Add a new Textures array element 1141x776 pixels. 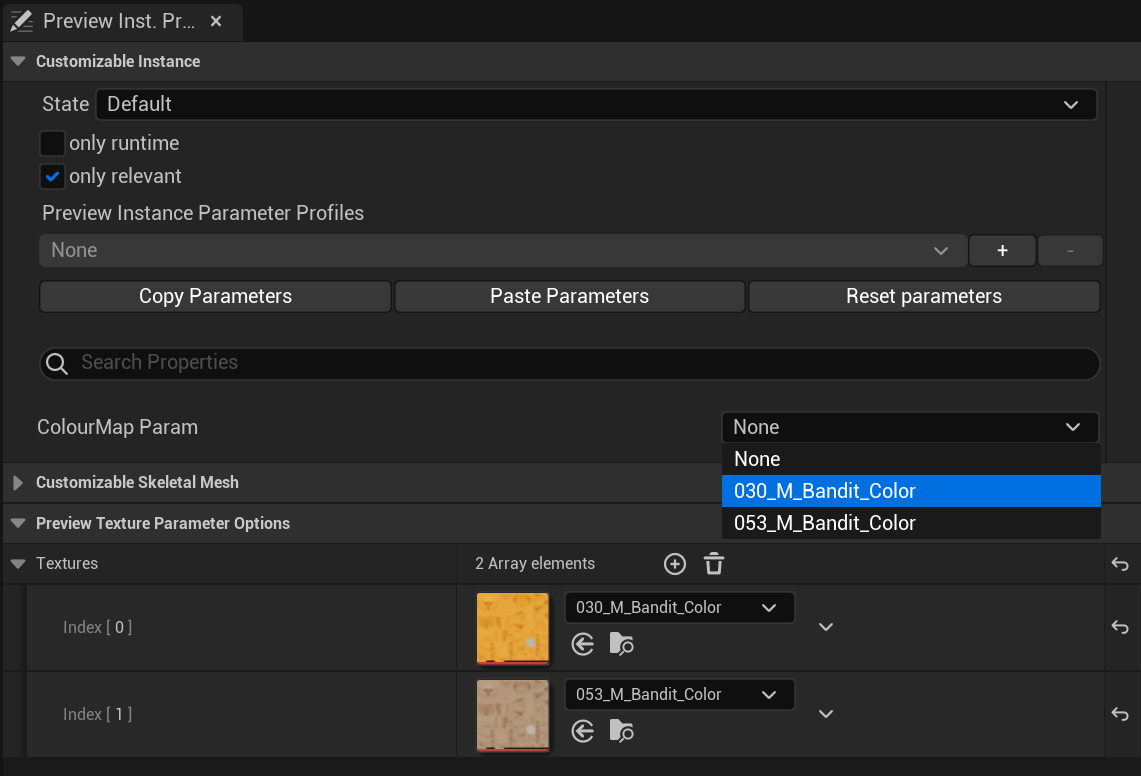click(x=675, y=564)
